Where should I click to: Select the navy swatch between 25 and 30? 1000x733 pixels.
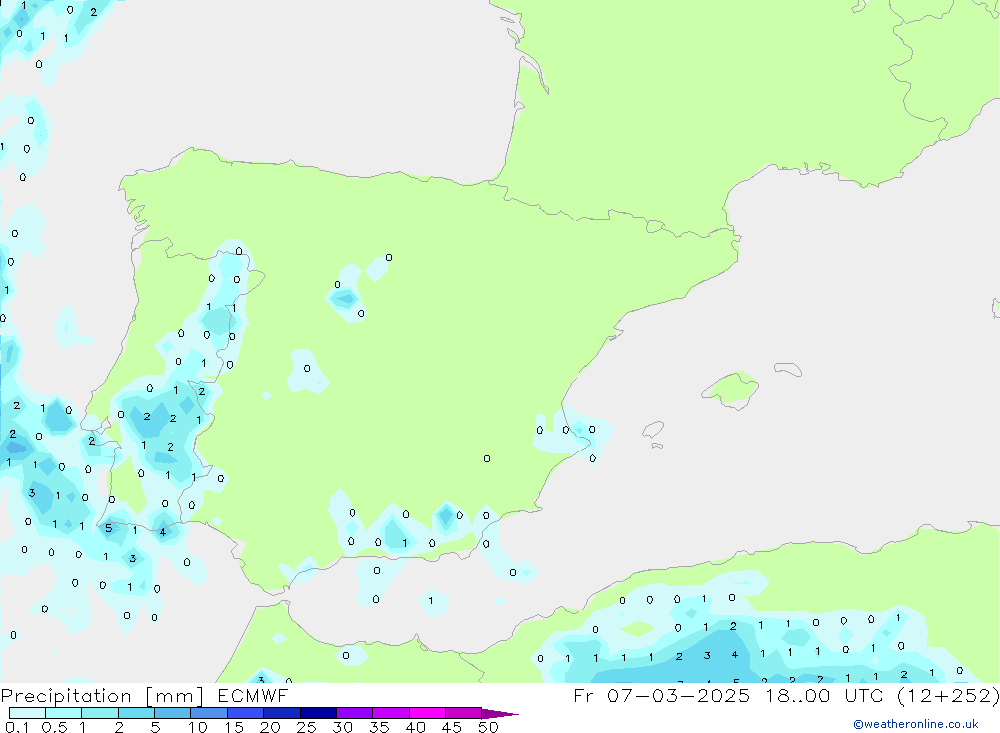pos(318,713)
